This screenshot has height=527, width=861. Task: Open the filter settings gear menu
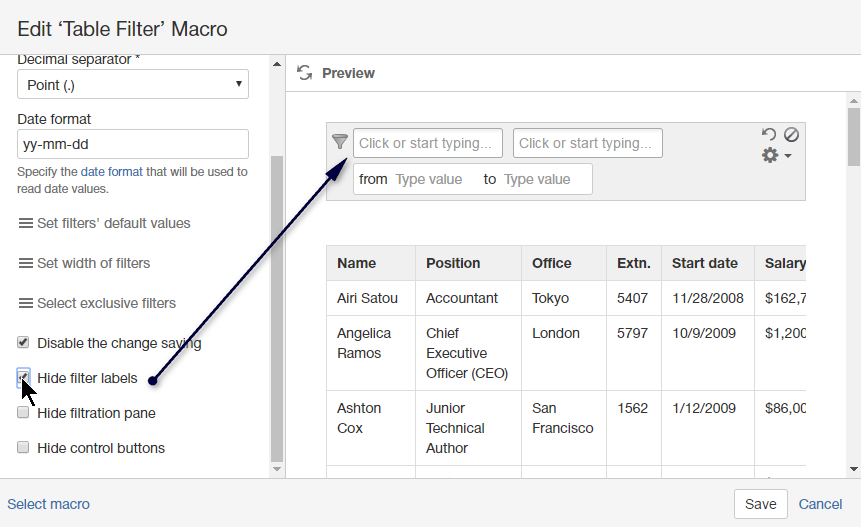coord(776,156)
